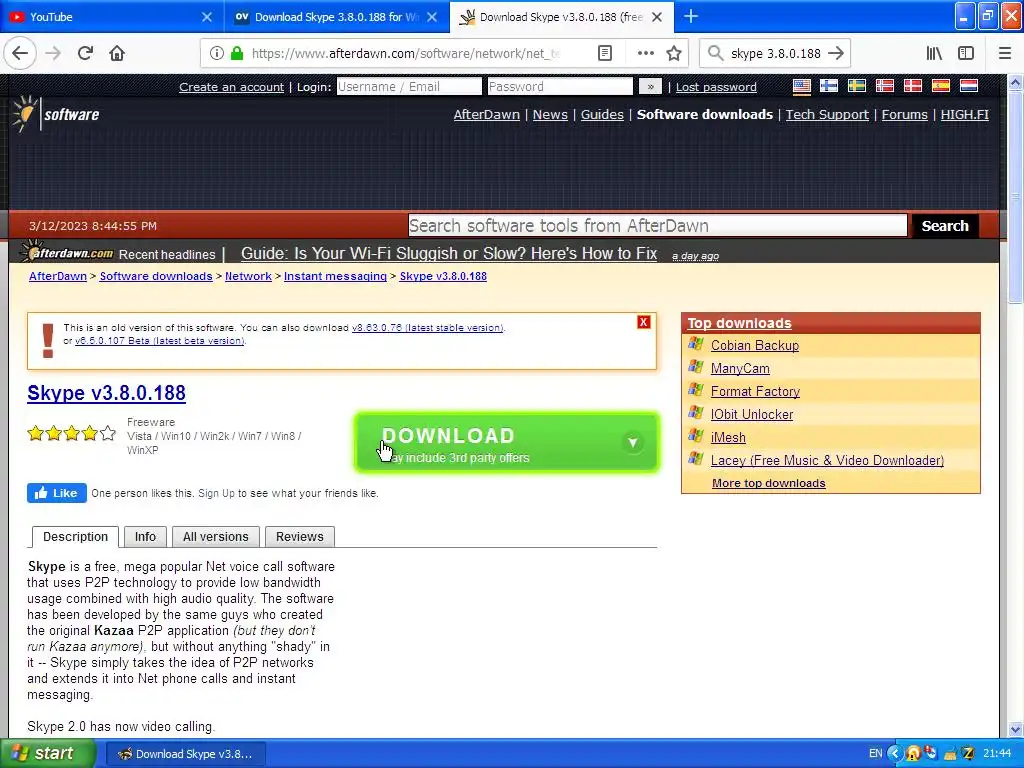Open the Info tab
This screenshot has height=768, width=1024.
click(x=145, y=537)
